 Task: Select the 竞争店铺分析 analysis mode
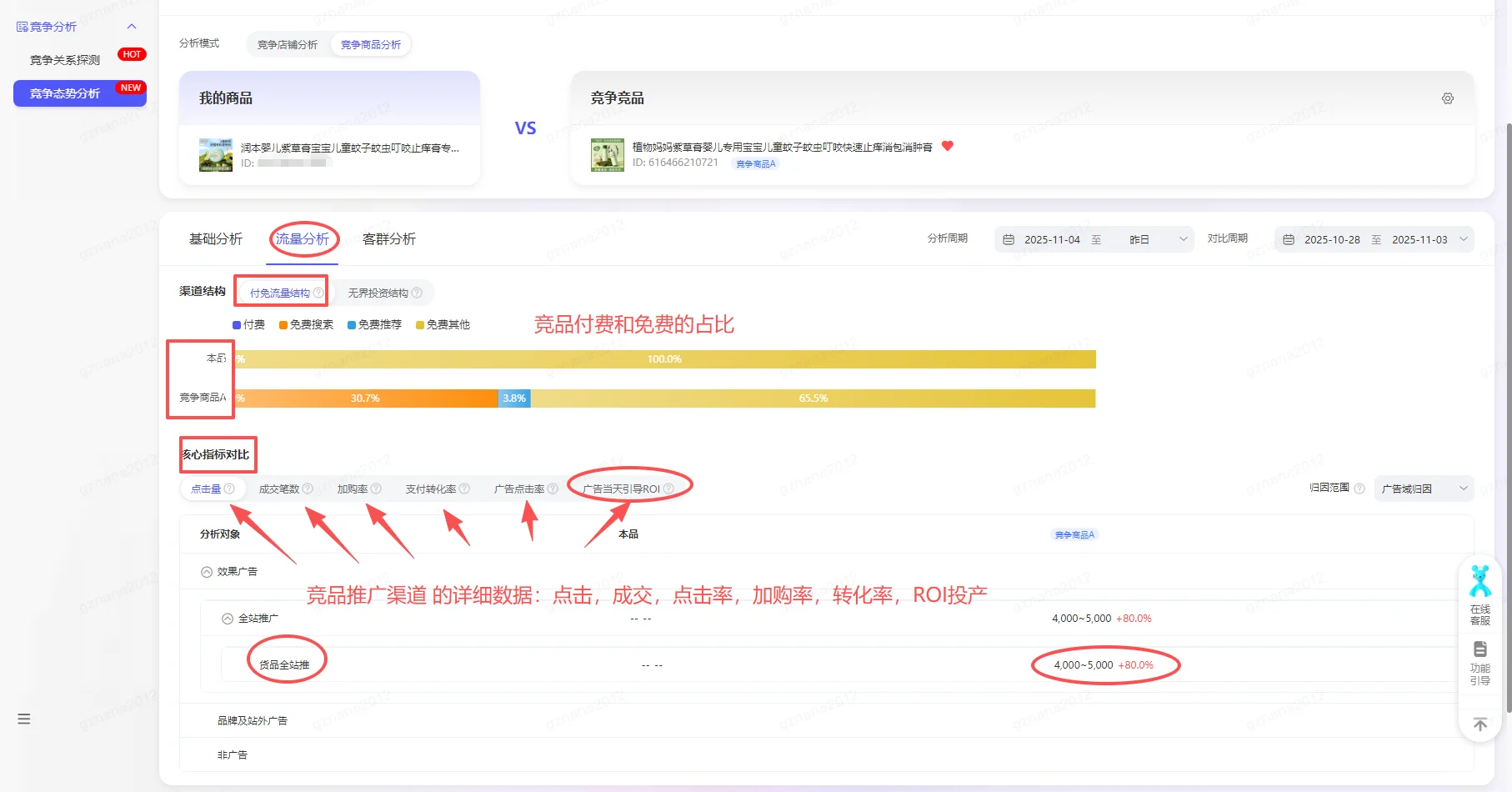coord(287,44)
